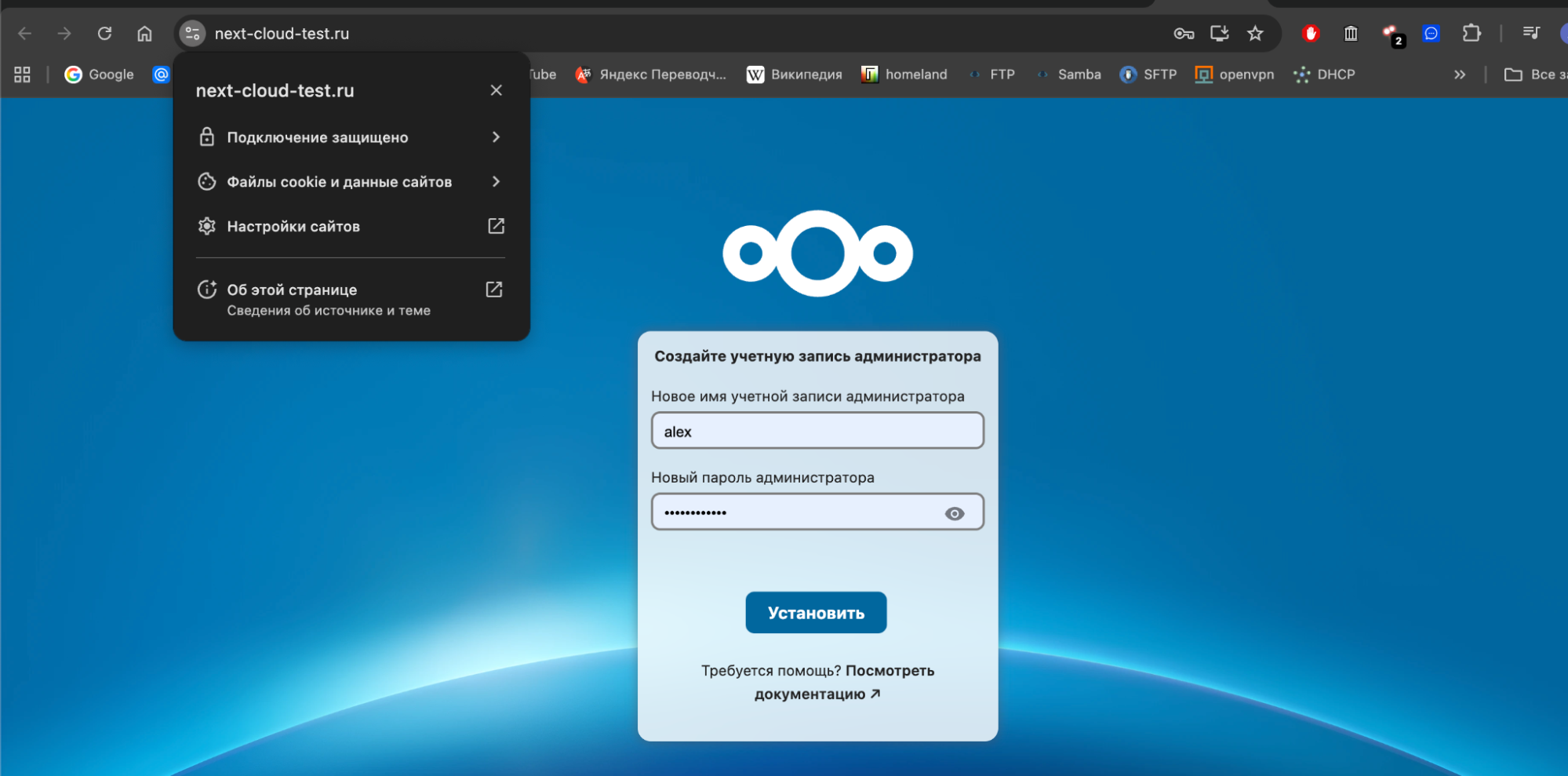Click the label Новый пароль администратора
1568x776 pixels.
point(762,478)
